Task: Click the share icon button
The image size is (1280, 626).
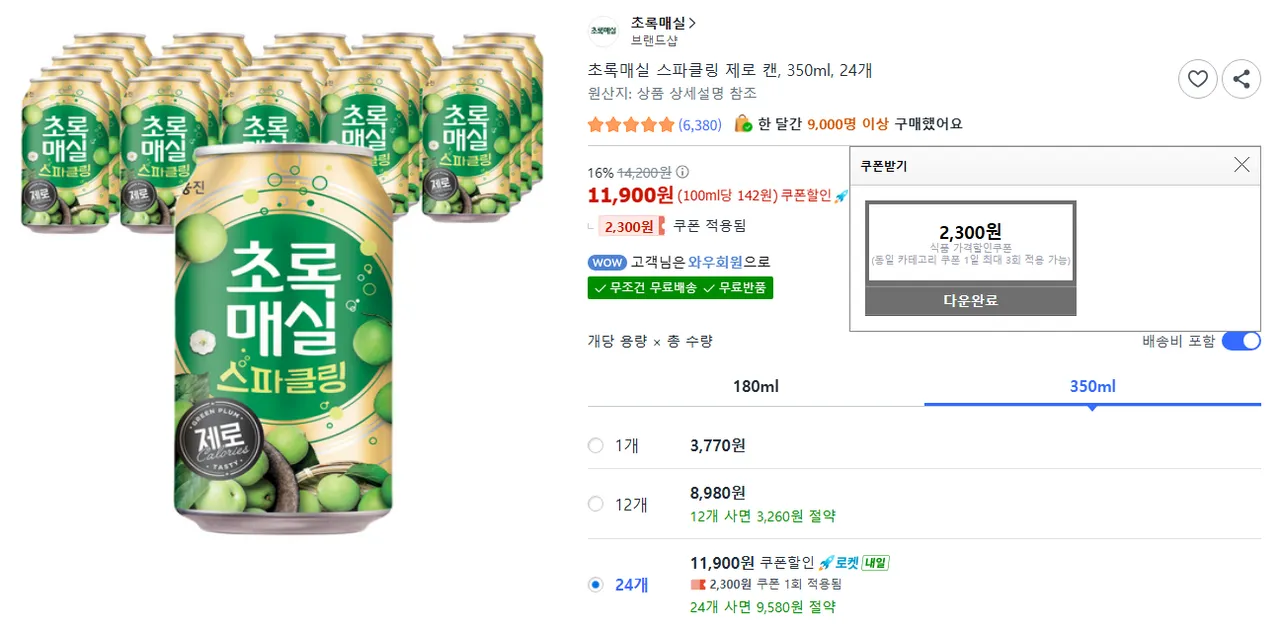Action: coord(1241,79)
